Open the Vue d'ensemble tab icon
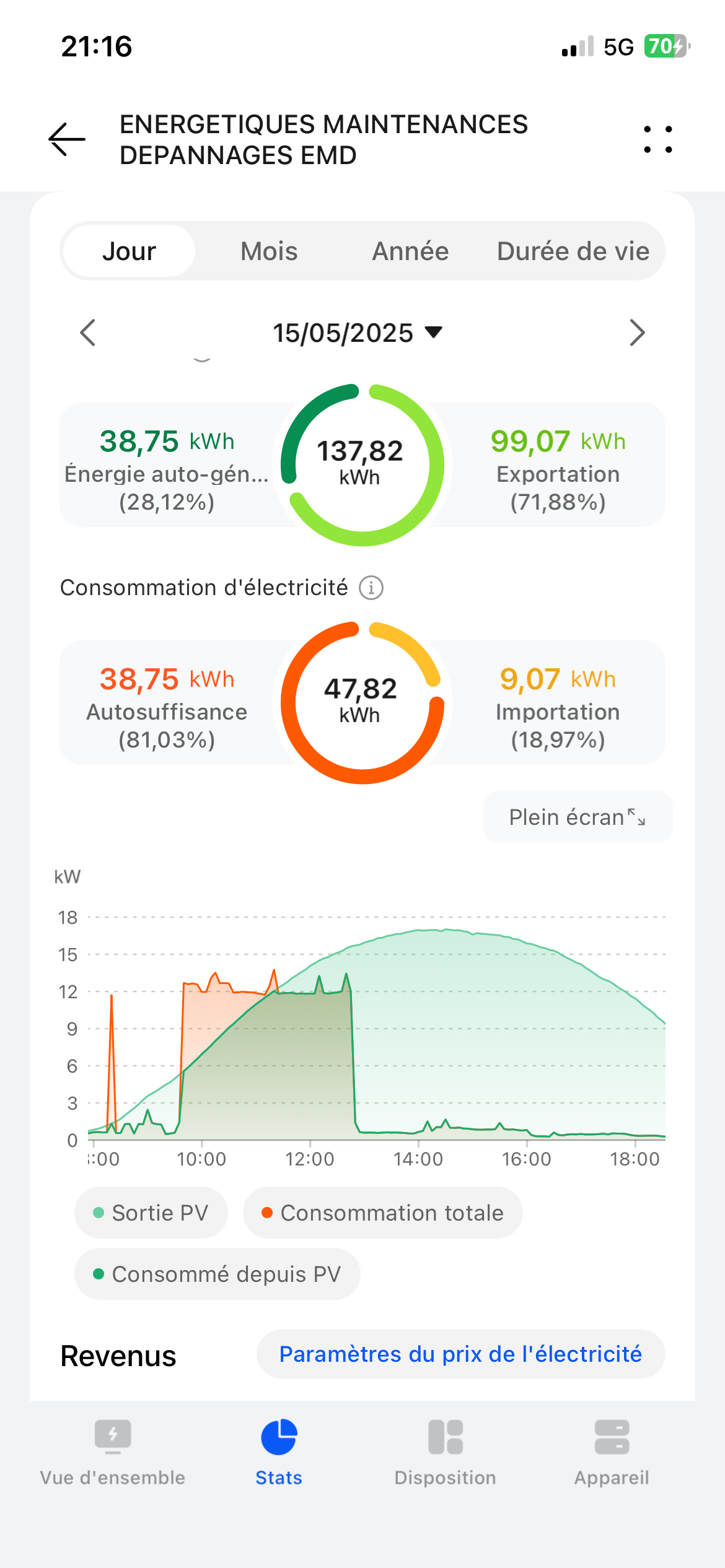725x1568 pixels. click(x=112, y=1437)
